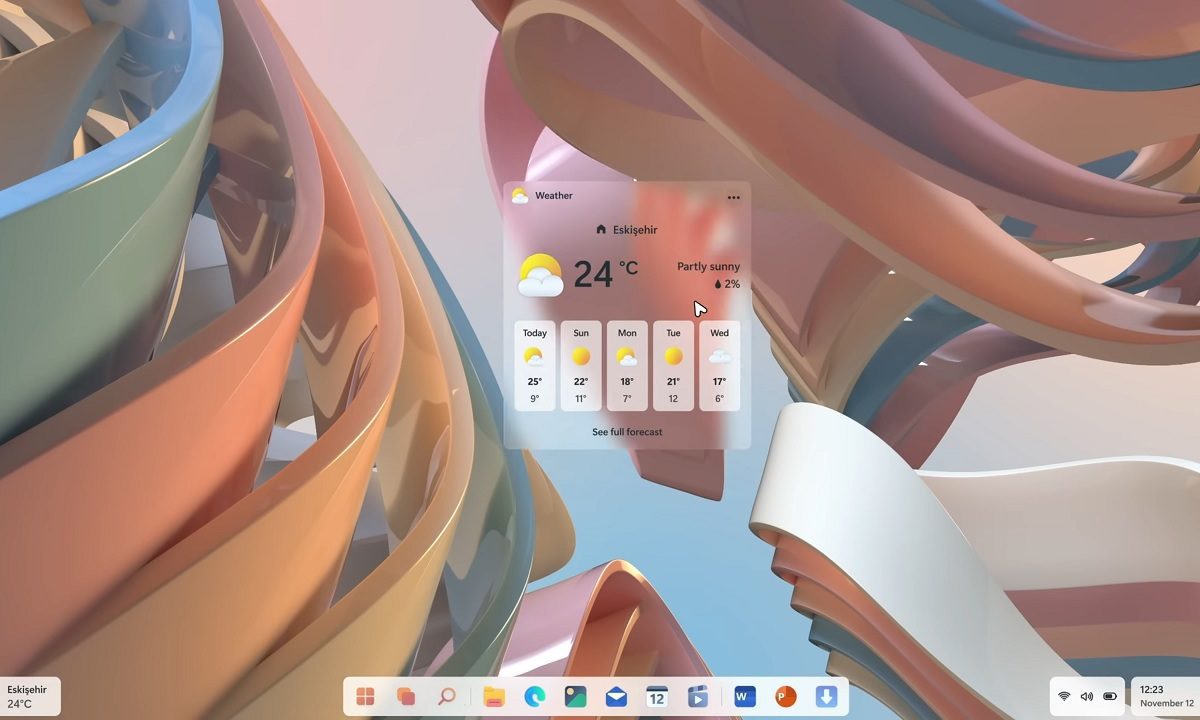Open the Clipchamp video app

697,697
